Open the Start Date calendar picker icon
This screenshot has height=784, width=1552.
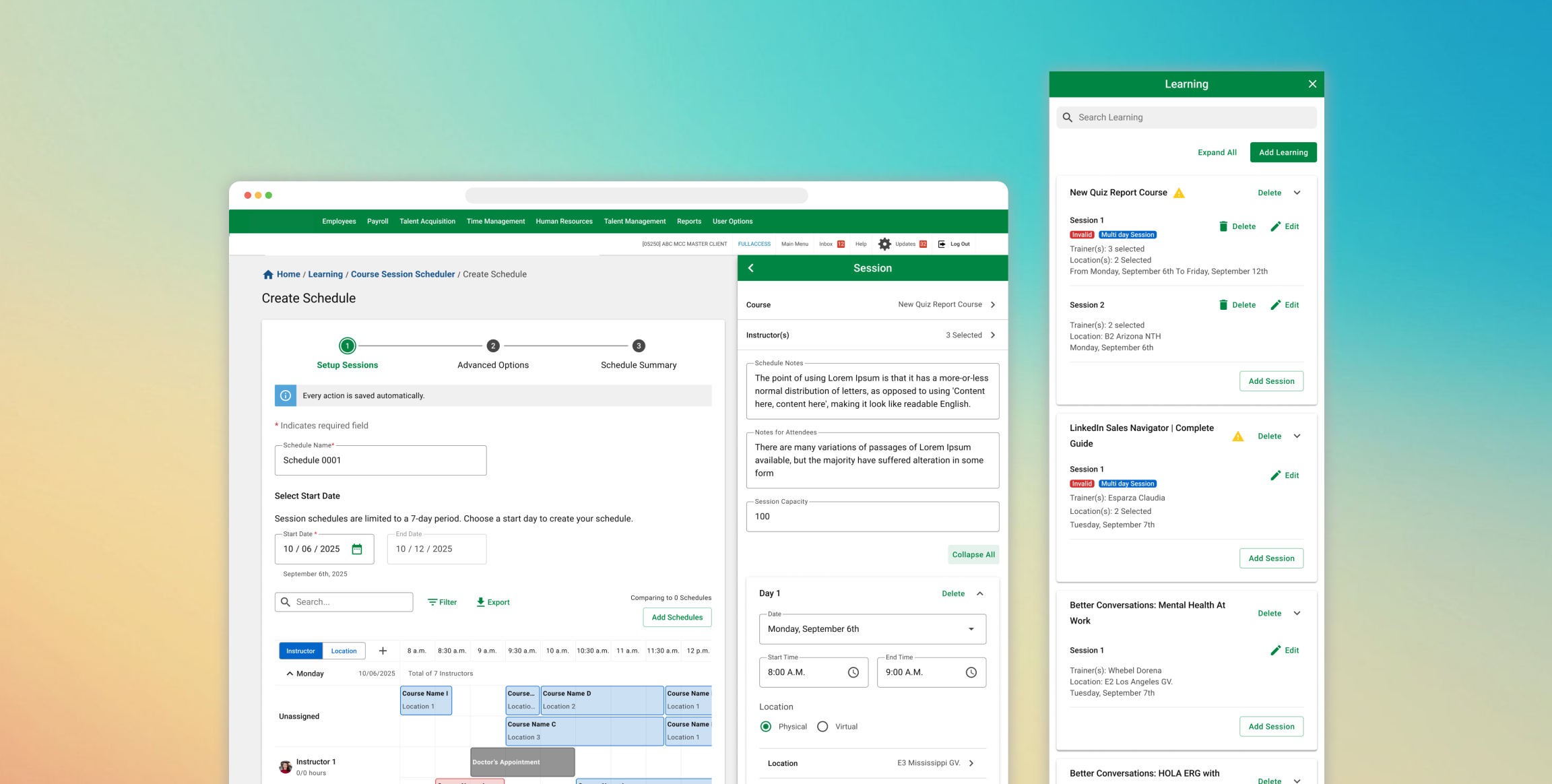click(357, 549)
